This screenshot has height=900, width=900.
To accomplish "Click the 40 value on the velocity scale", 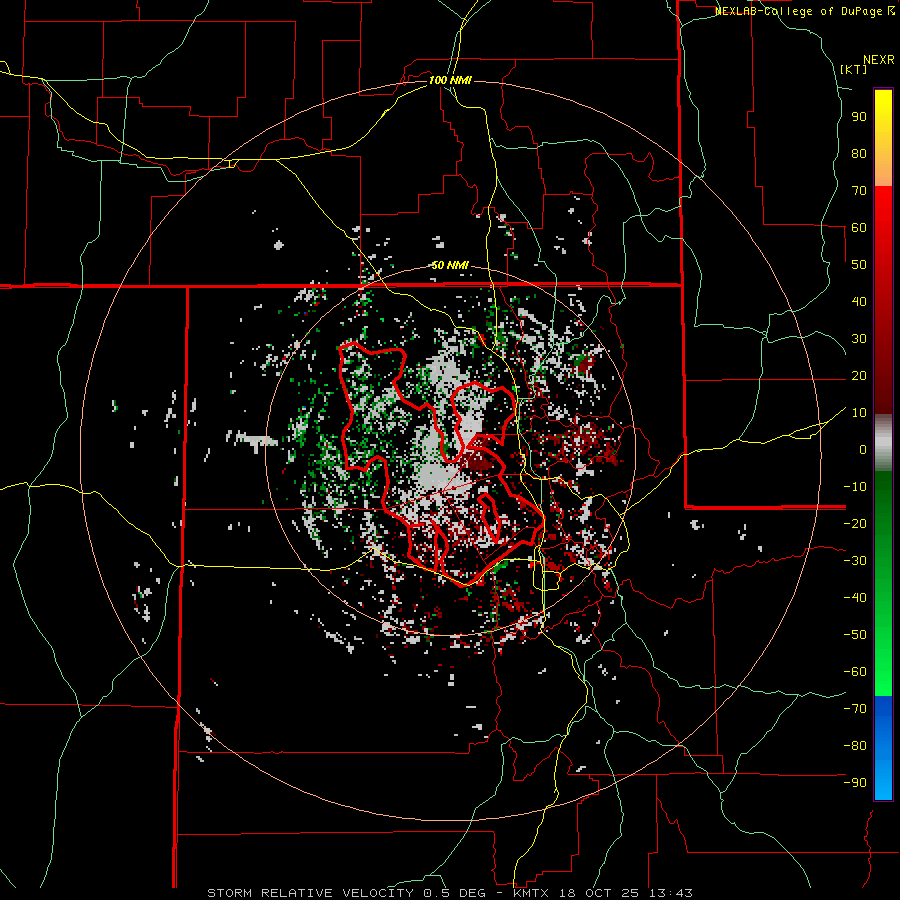I will pyautogui.click(x=859, y=301).
